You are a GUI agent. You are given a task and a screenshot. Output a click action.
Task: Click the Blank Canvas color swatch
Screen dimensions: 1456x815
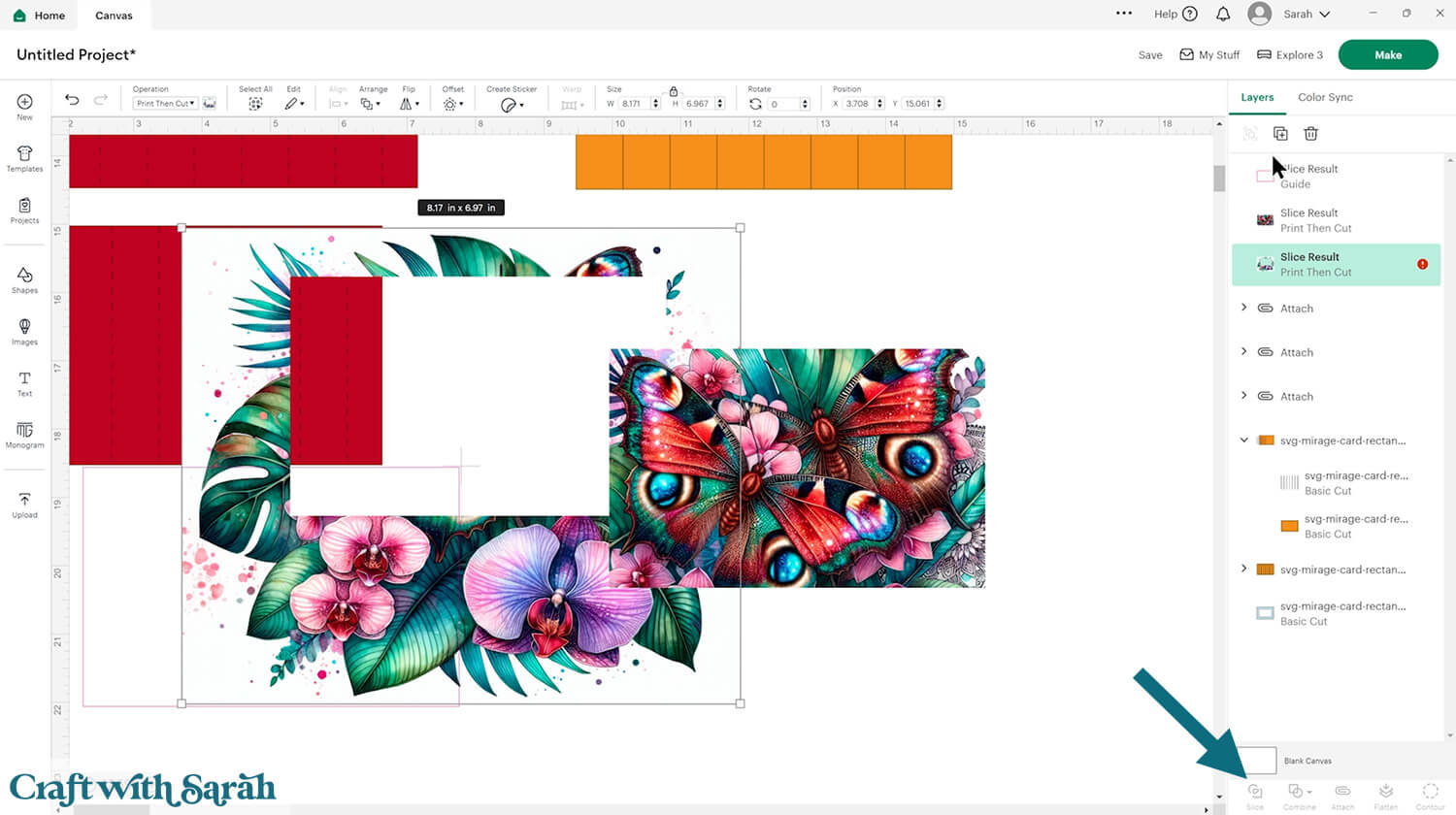coord(1260,761)
